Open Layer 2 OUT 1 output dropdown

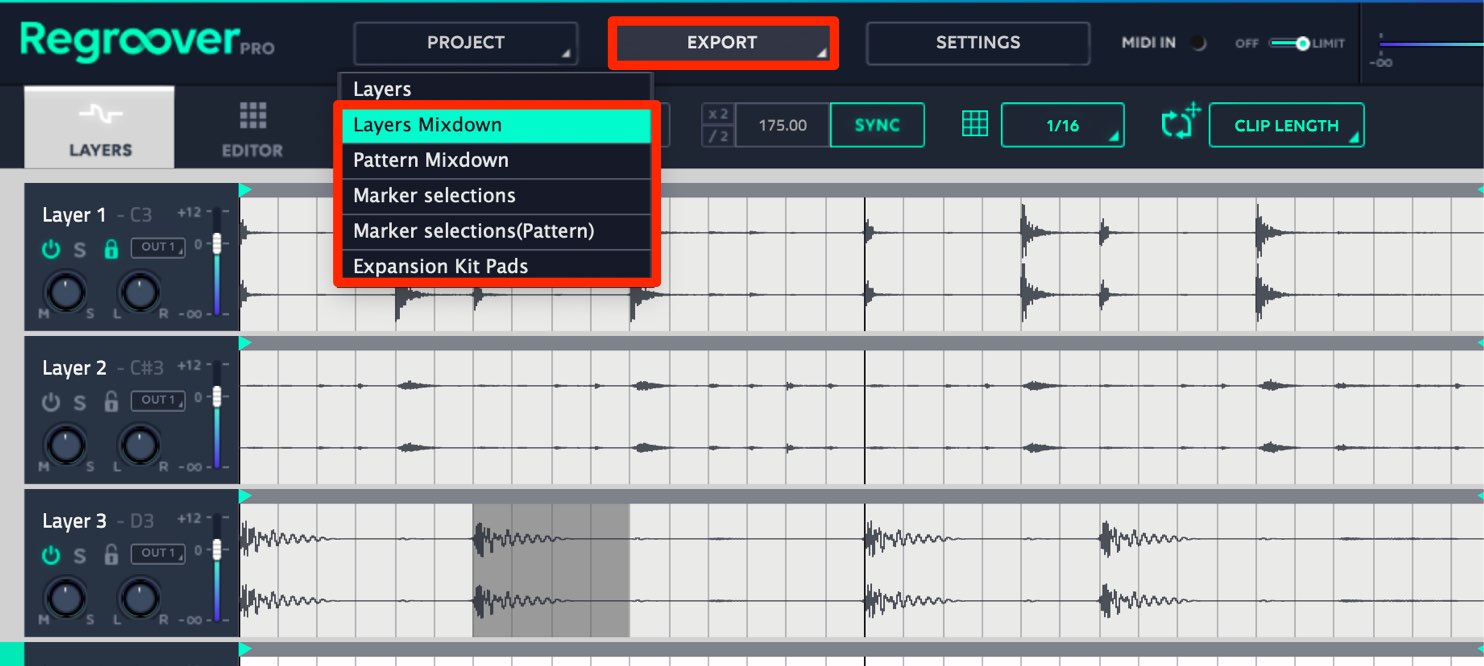157,400
